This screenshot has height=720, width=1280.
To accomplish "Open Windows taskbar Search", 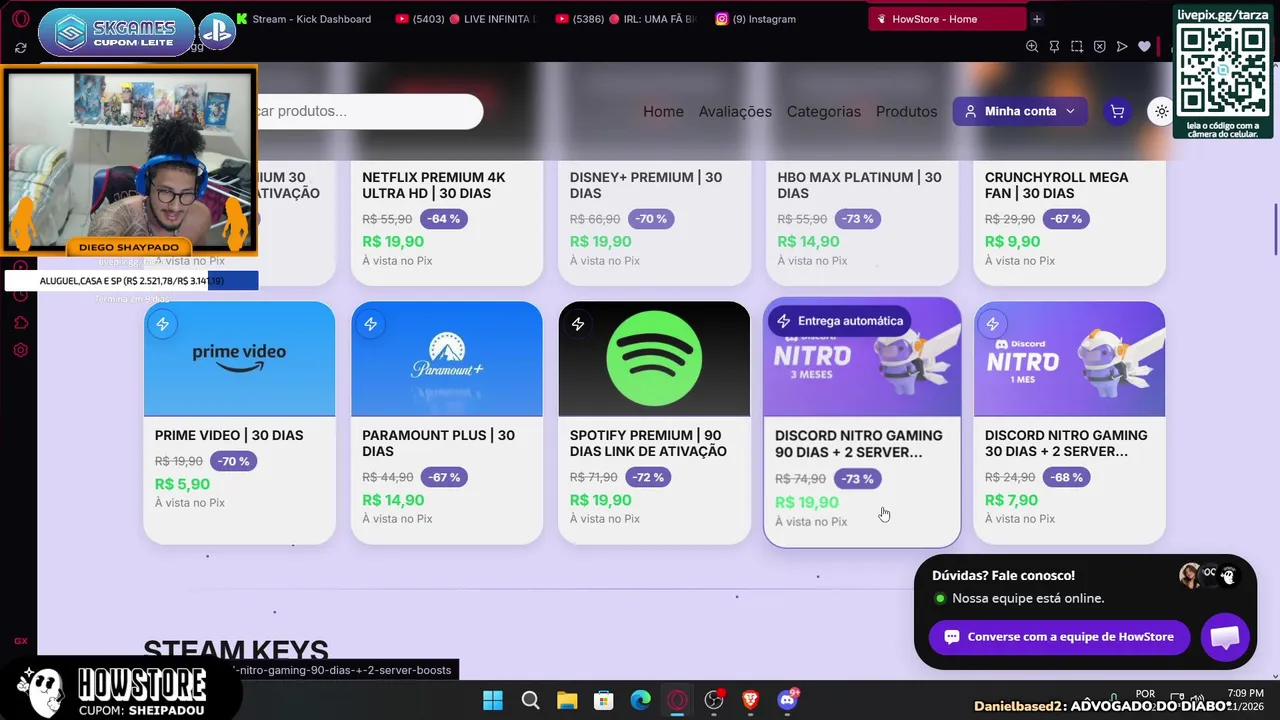I will [530, 700].
